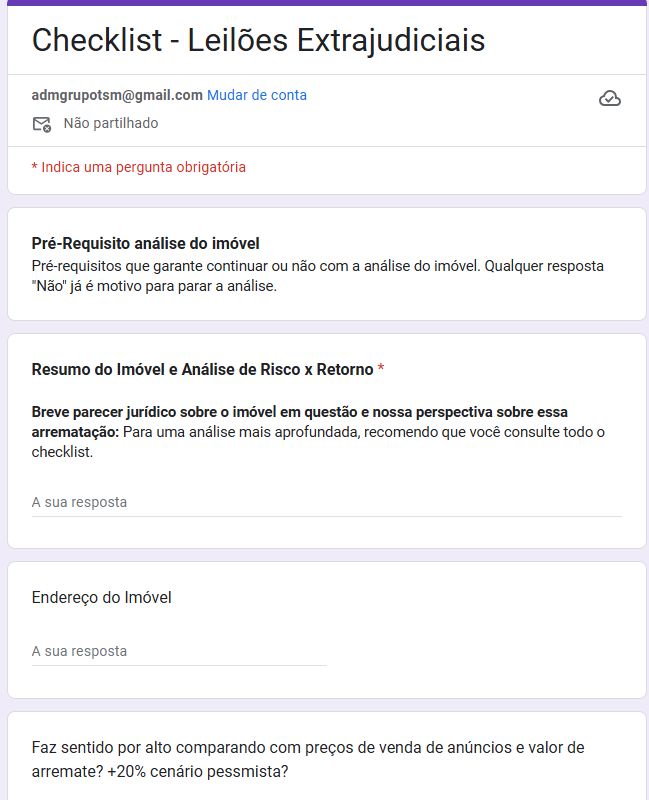Screen dimensions: 649x800
Task: Click the Faz sentido por alto question text
Action: pos(308,759)
